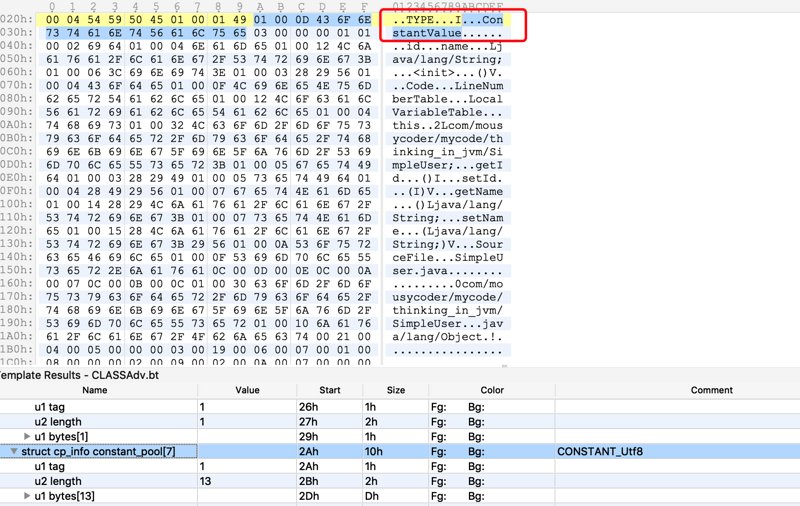This screenshot has height=506, width=800.
Task: Click the ASCII text 'SimpleUser...jav'
Action: point(447,323)
